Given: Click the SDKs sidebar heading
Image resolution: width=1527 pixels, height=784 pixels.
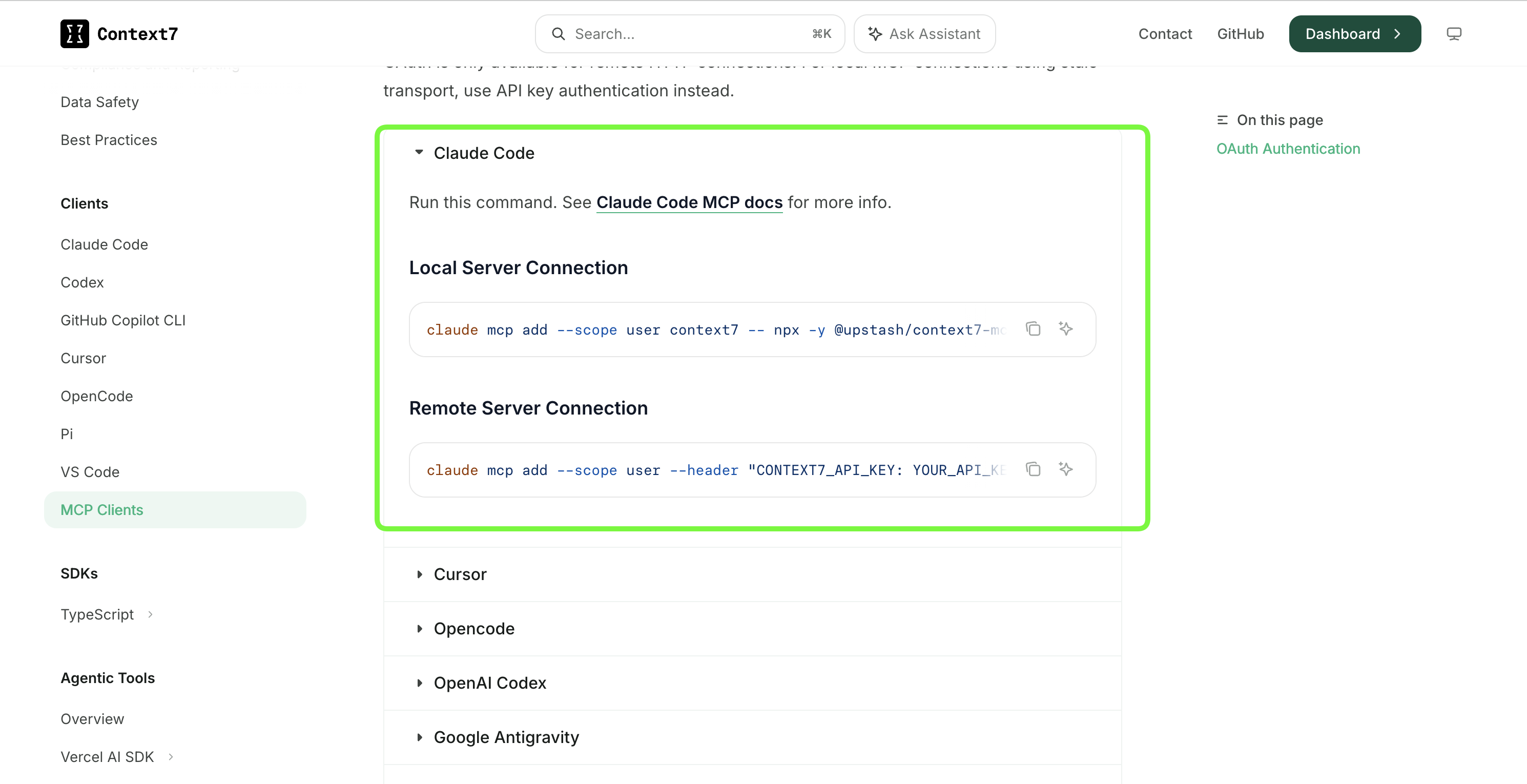Looking at the screenshot, I should (79, 573).
